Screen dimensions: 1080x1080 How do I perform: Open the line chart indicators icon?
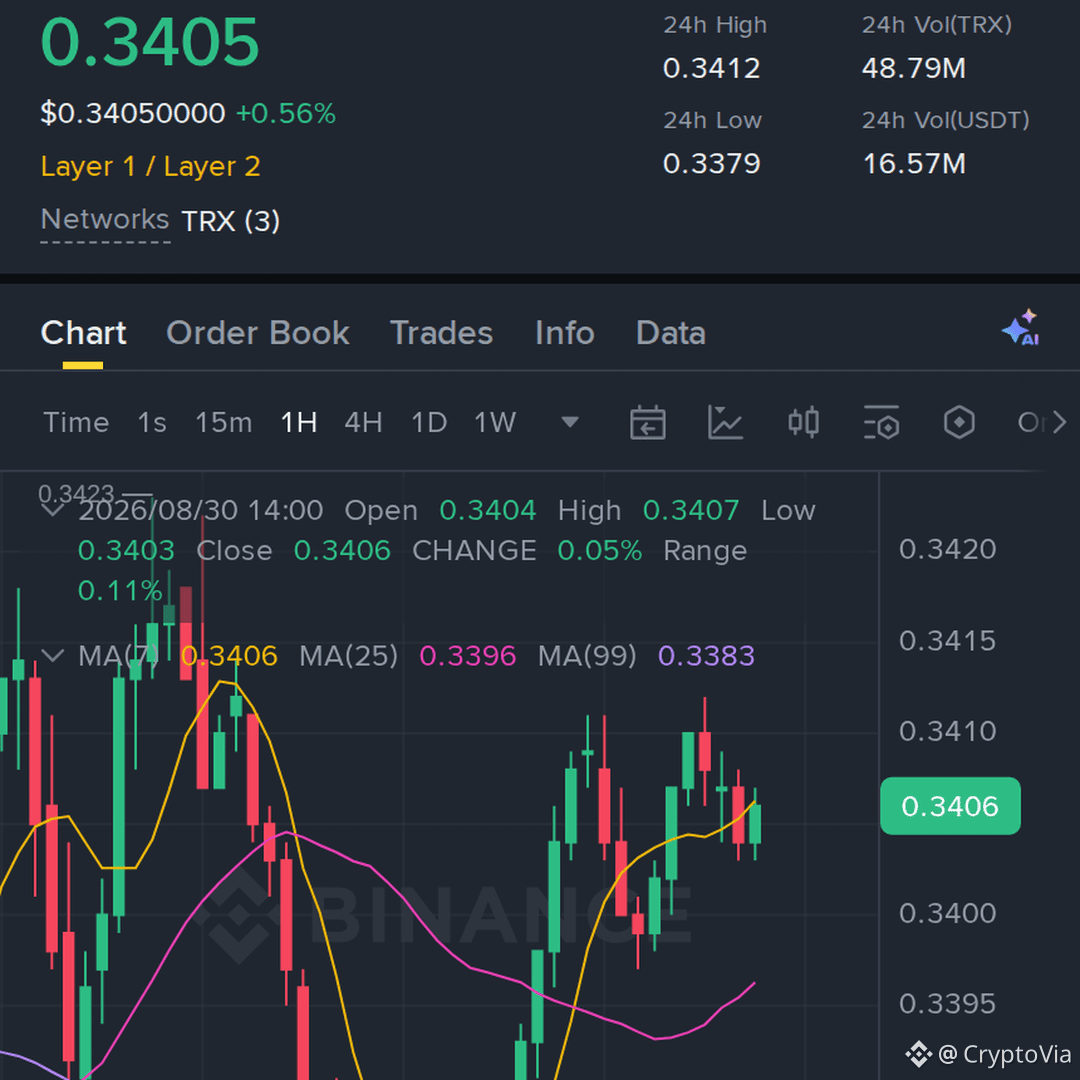pyautogui.click(x=725, y=422)
